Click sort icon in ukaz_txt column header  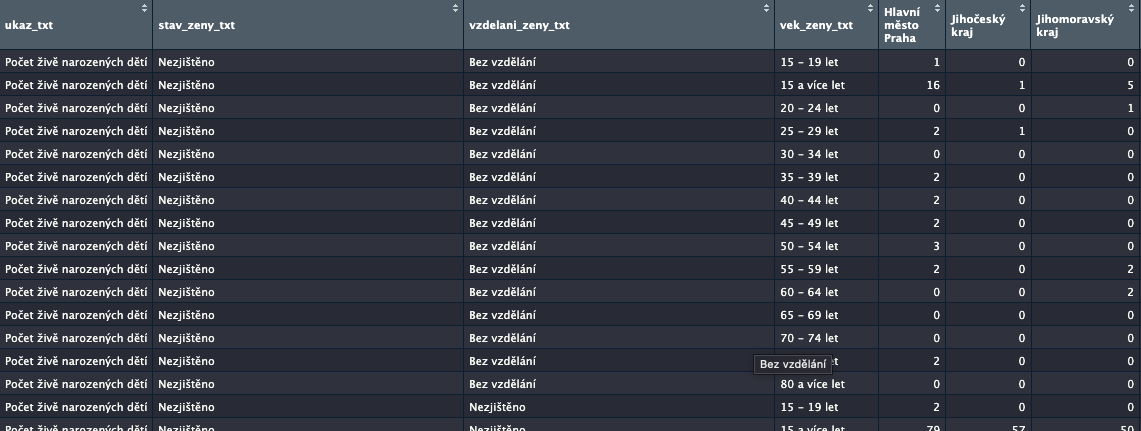145,8
